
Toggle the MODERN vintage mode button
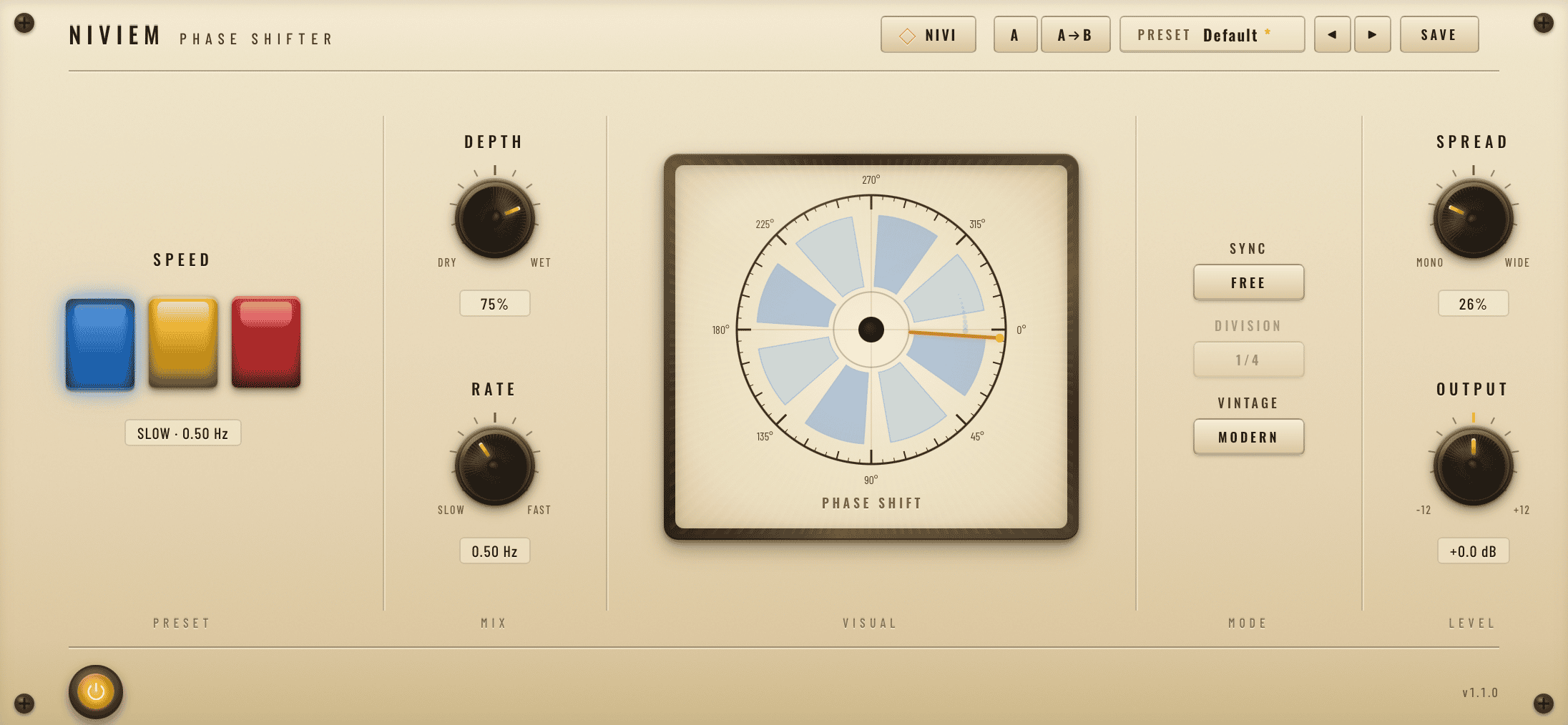click(x=1248, y=437)
